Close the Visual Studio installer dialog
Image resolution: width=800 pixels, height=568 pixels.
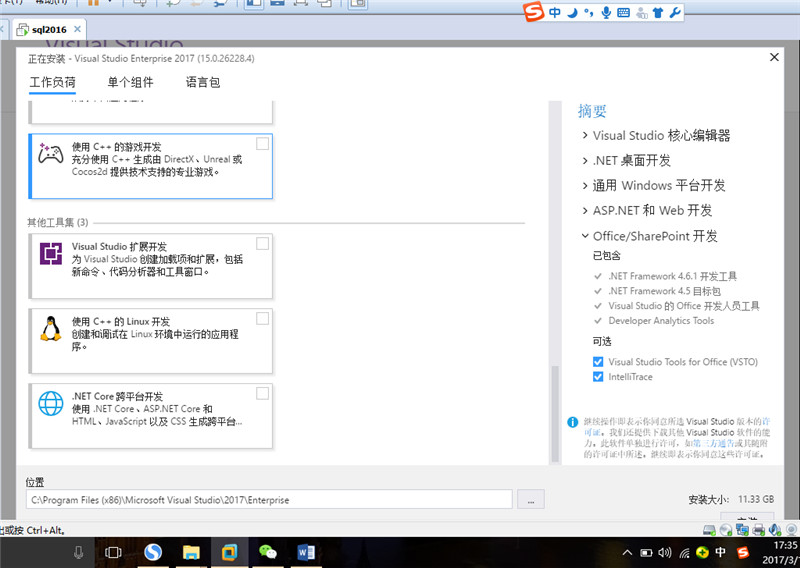click(x=774, y=57)
